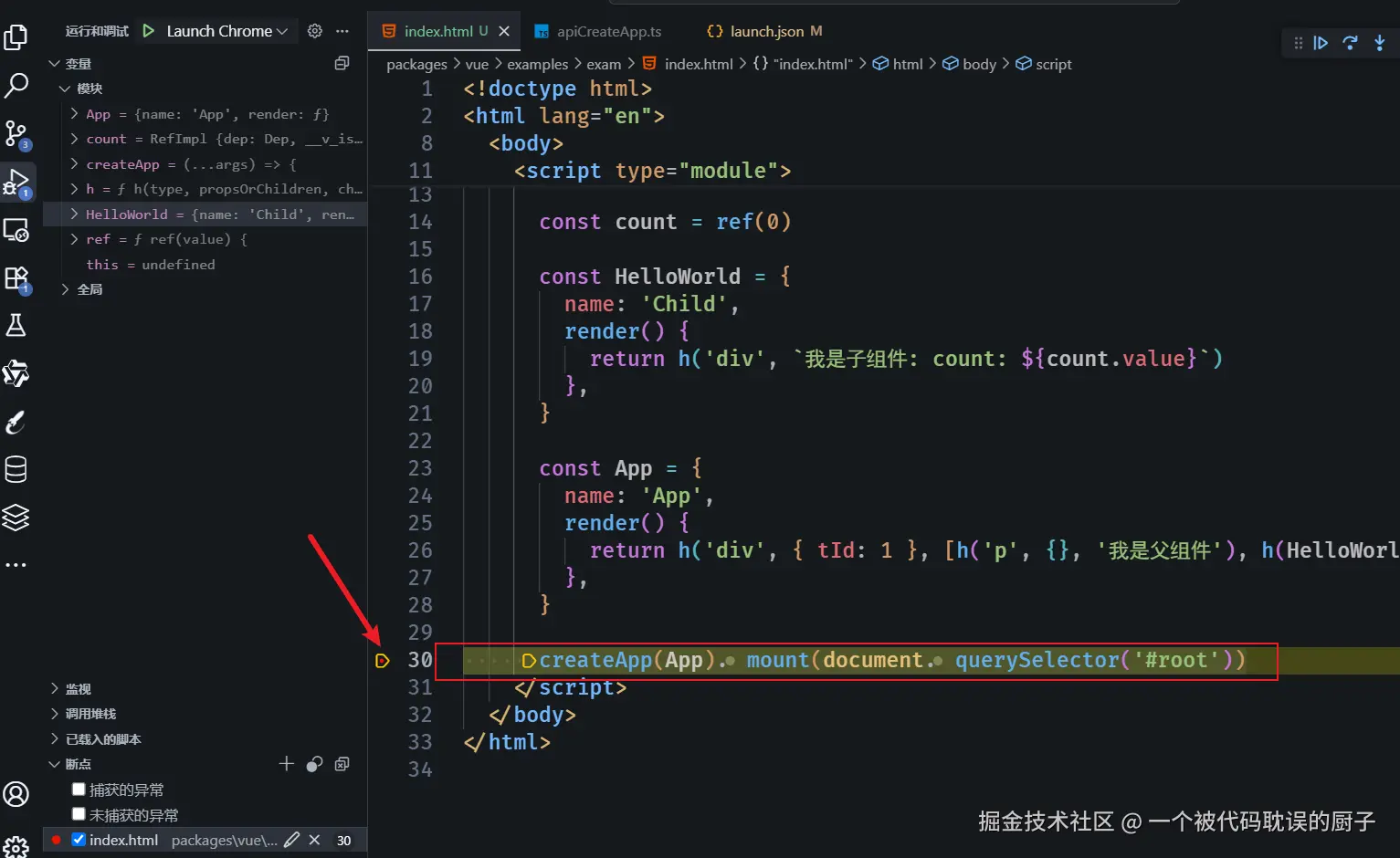Start debugging with green play icon
Image resolution: width=1400 pixels, height=858 pixels.
coord(148,31)
